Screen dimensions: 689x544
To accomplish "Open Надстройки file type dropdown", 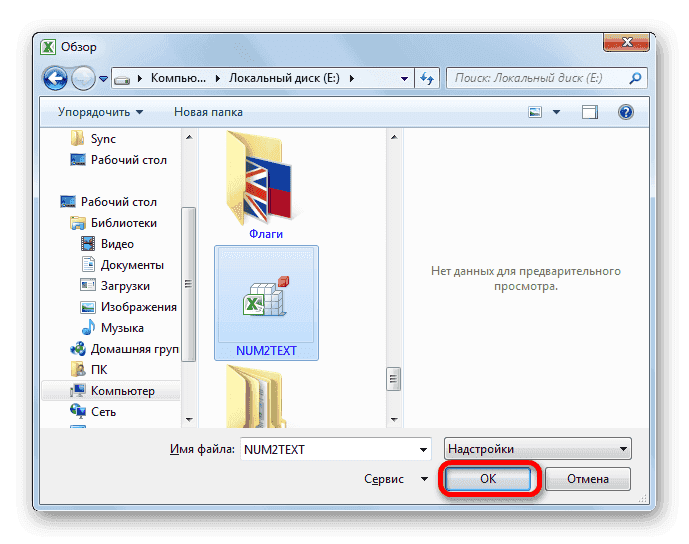I will point(538,449).
